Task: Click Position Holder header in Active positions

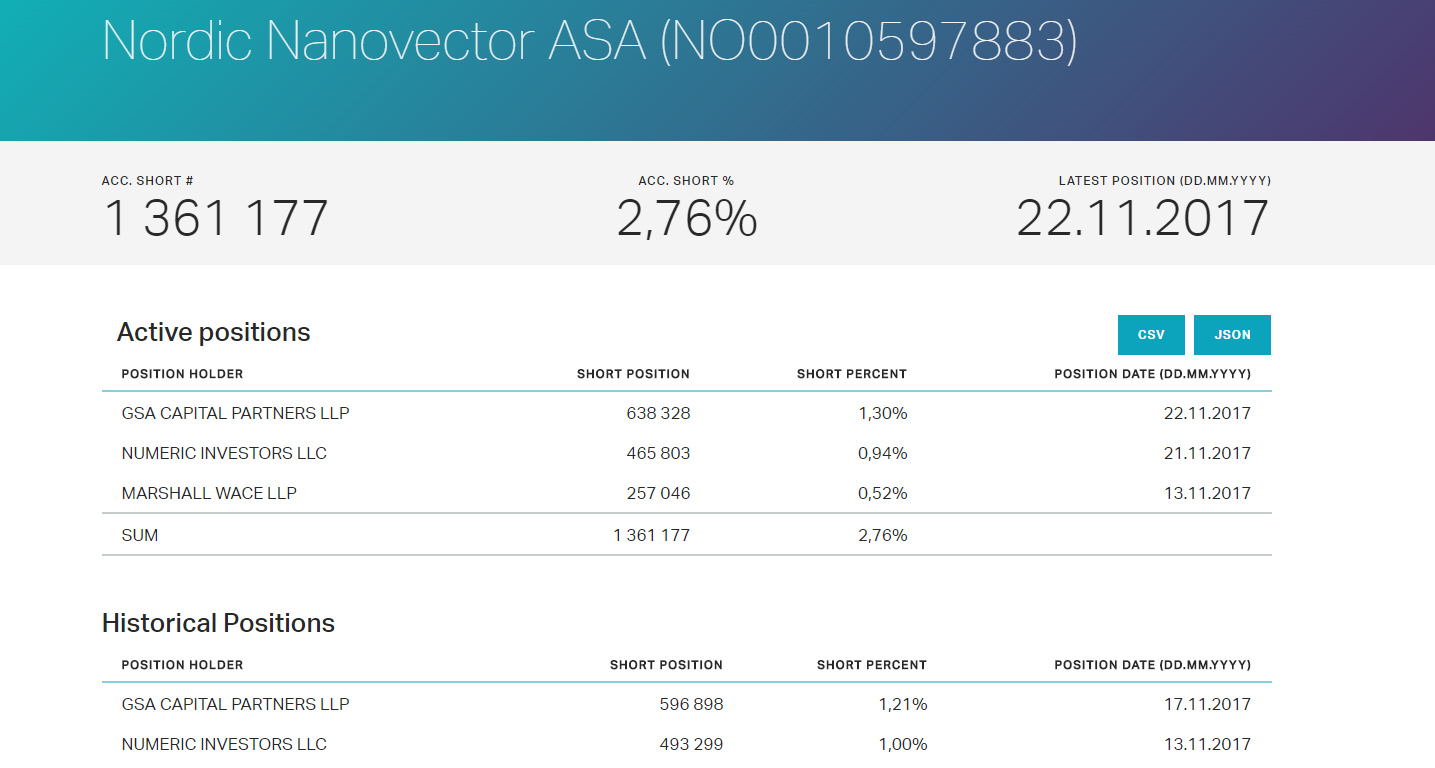Action: click(x=182, y=374)
